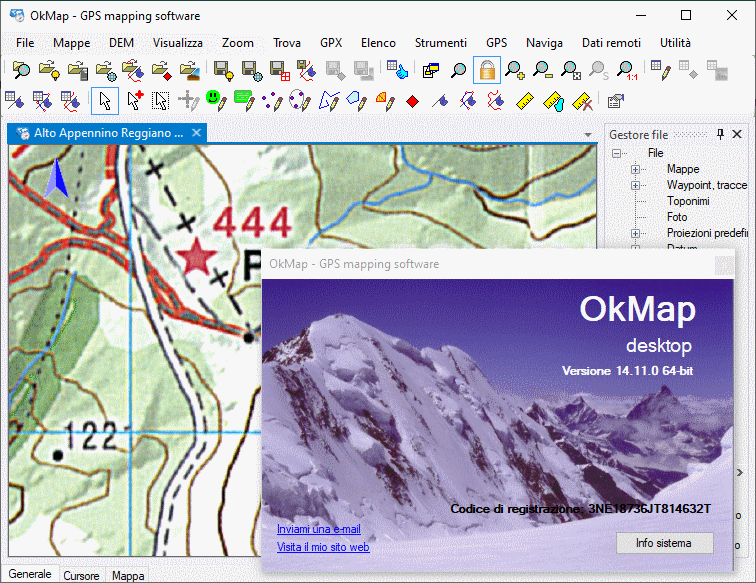Image resolution: width=756 pixels, height=583 pixels.
Task: Open the tracks table list icon
Action: [x=70, y=101]
